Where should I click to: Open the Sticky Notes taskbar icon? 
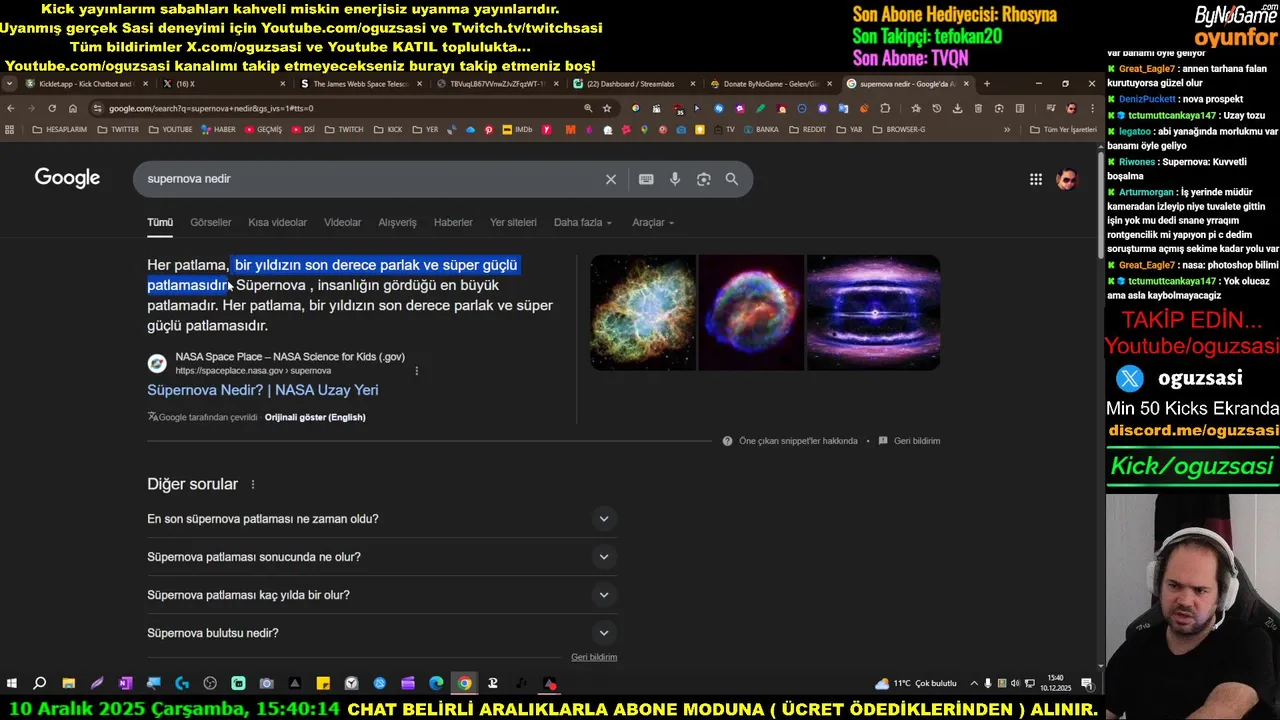(x=323, y=684)
